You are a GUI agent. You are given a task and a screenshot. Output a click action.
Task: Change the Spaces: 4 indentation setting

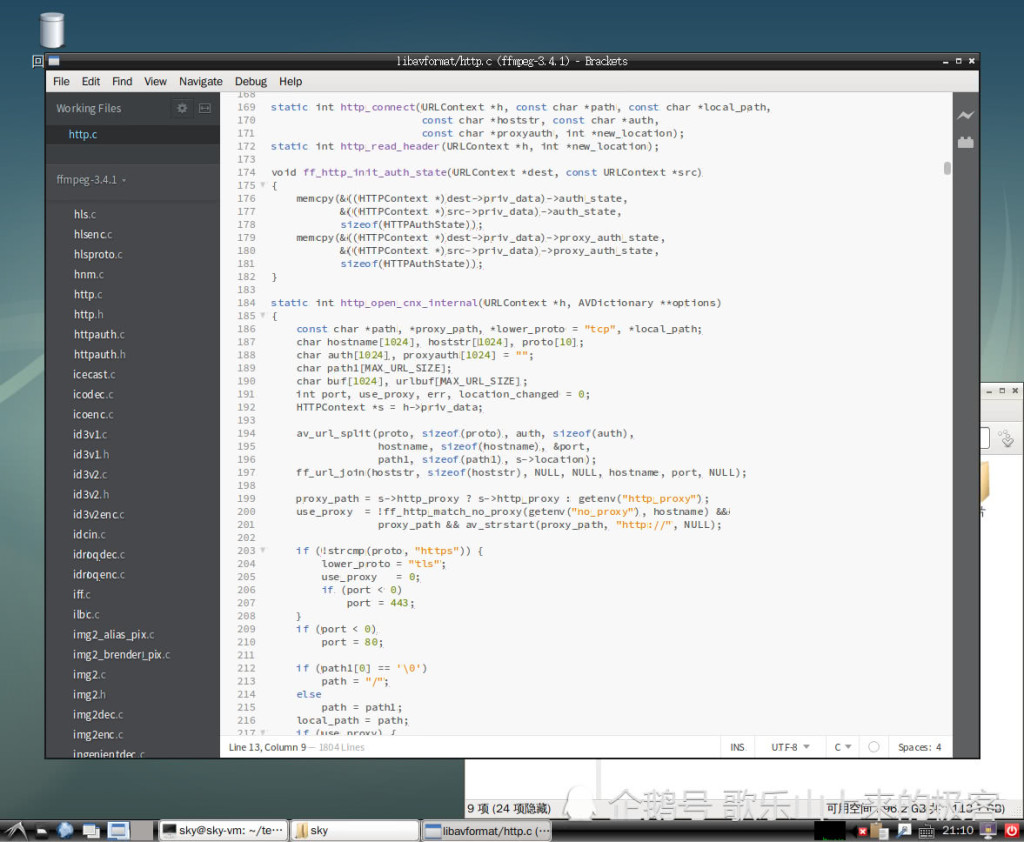coord(920,747)
